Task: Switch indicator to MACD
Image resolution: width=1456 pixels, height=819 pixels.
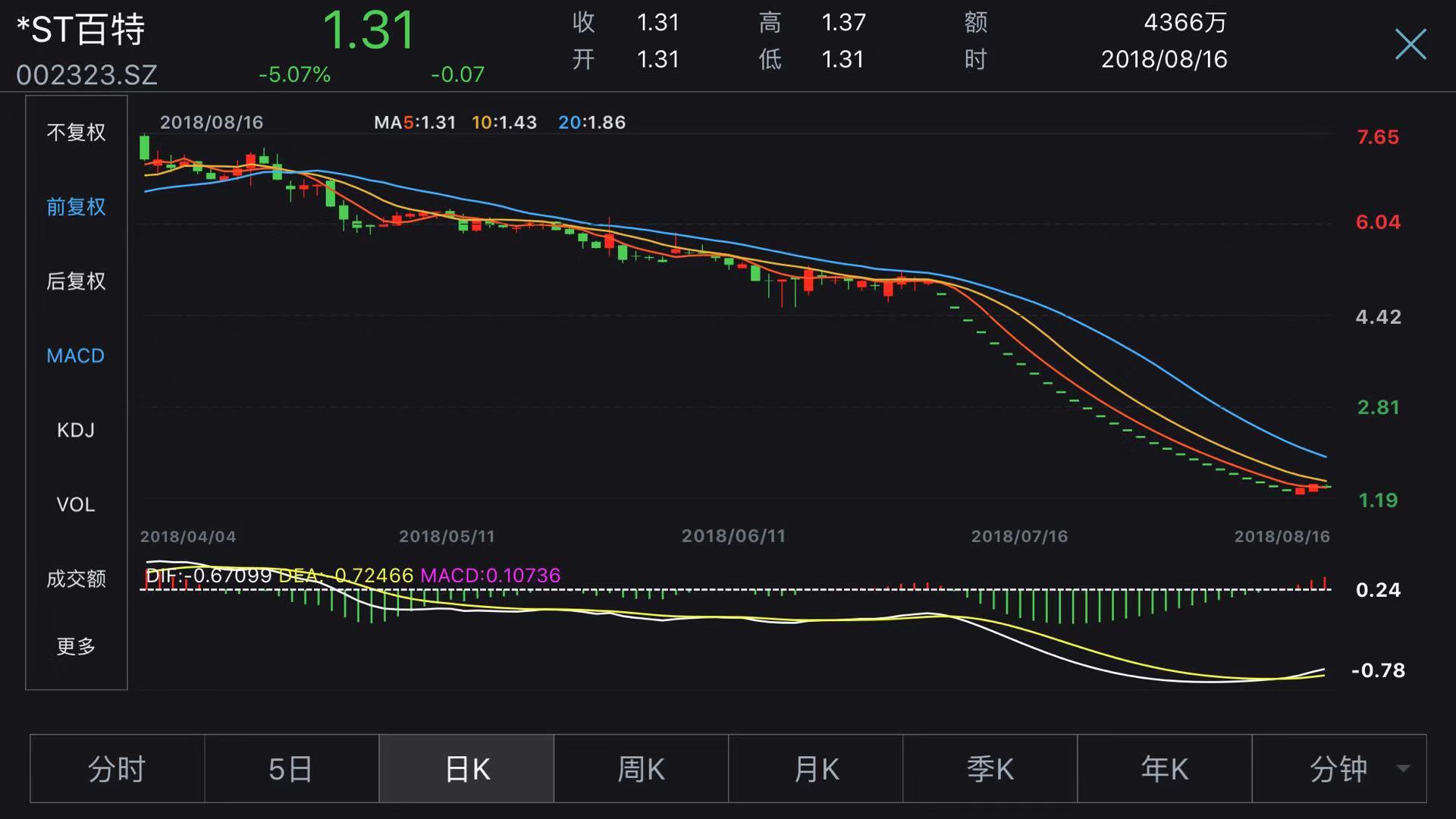Action: pos(76,356)
